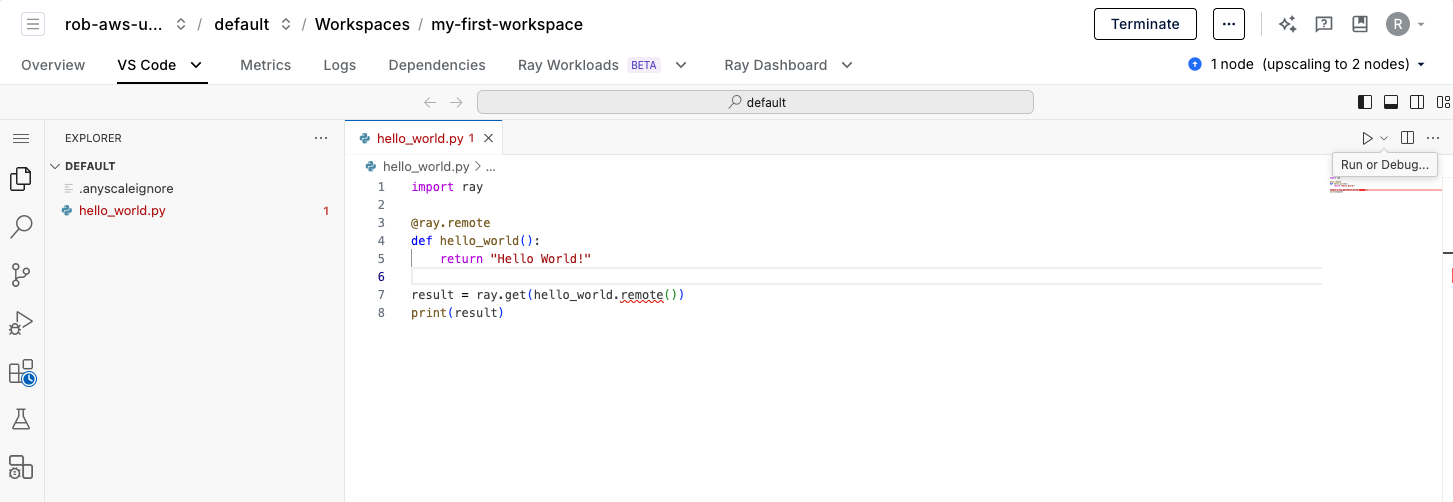1453x502 pixels.
Task: Open the editor More Actions ellipsis
Action: tap(1433, 138)
